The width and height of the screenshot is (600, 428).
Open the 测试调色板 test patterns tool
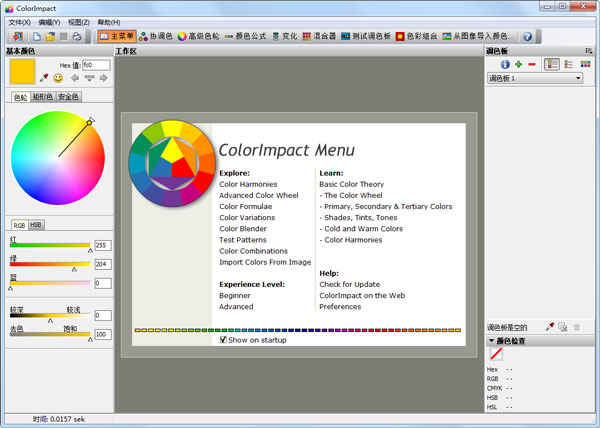pos(366,36)
